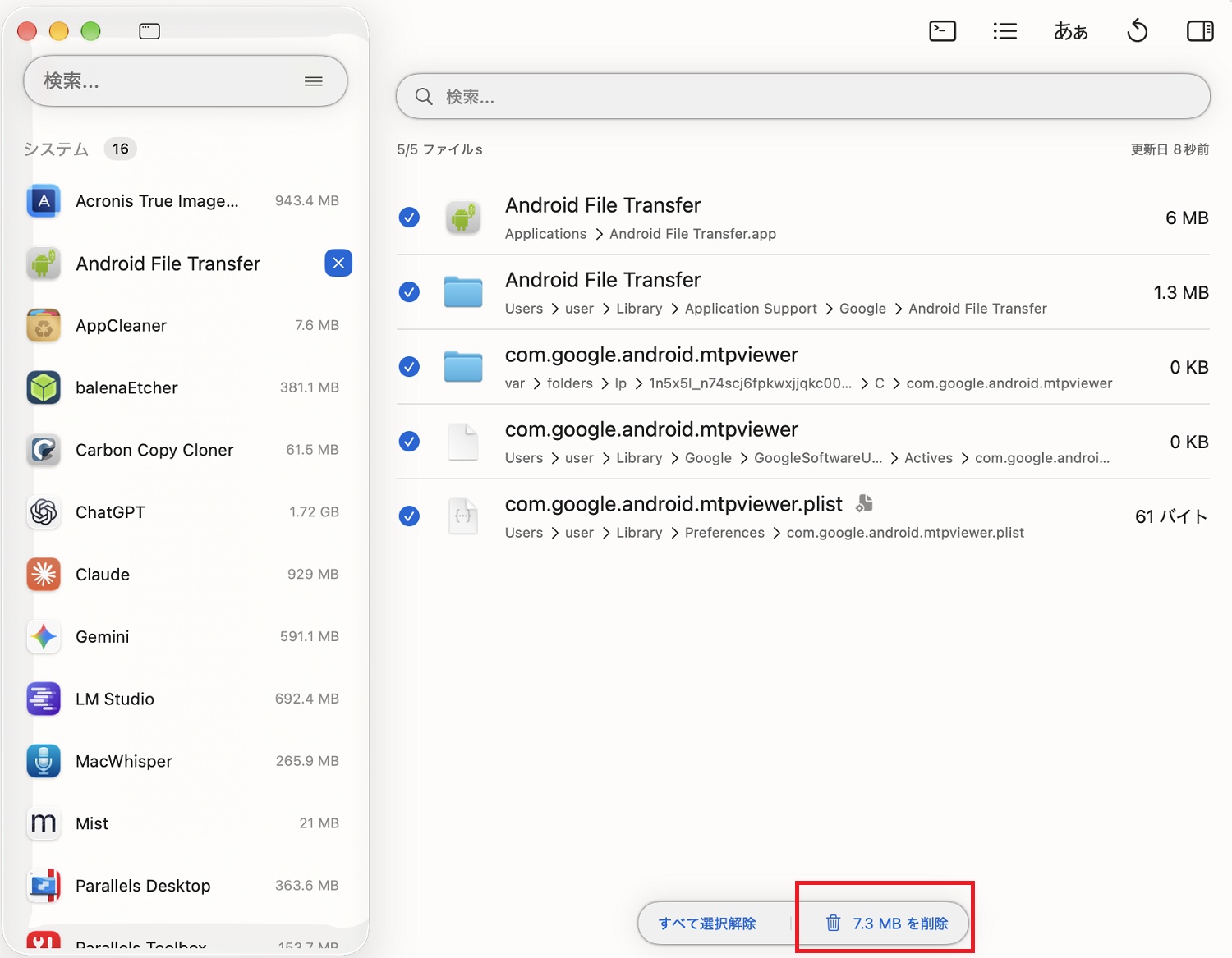The image size is (1232, 958).
Task: Uncheck the Android File Transfer.app file checkbox
Action: pos(409,218)
